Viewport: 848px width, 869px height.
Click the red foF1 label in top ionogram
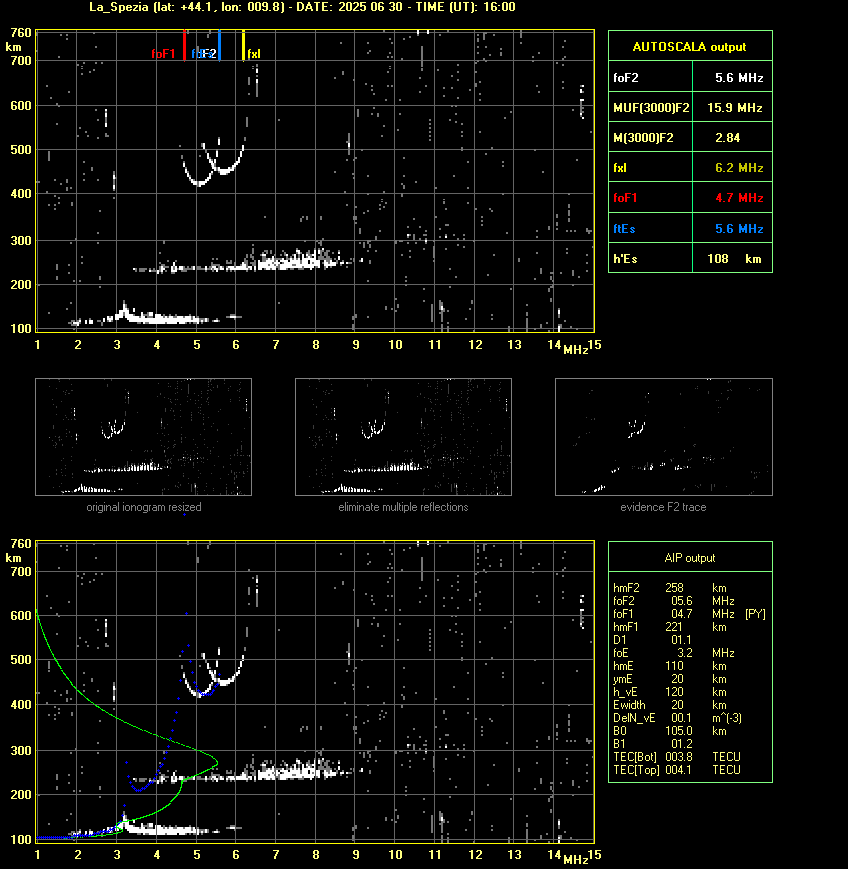[163, 54]
